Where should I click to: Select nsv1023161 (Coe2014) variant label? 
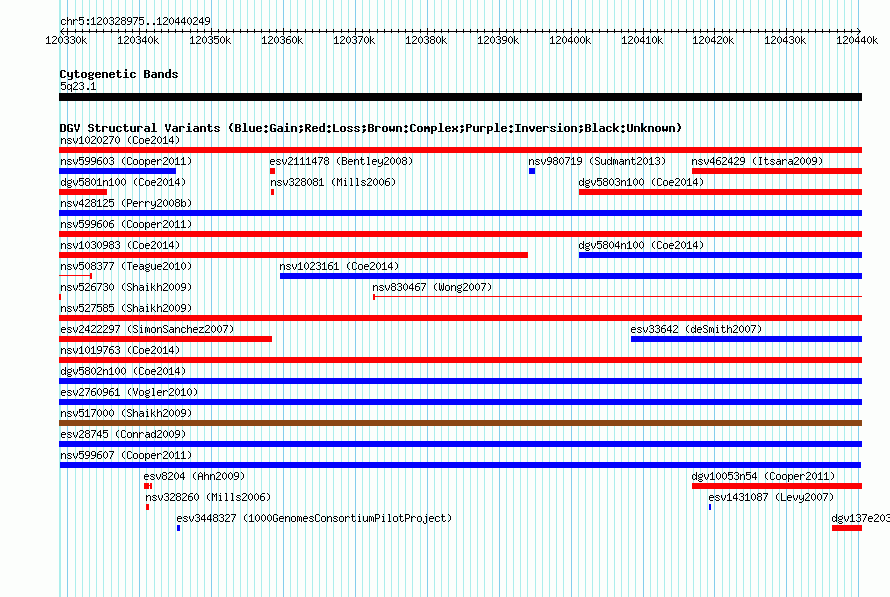339,266
